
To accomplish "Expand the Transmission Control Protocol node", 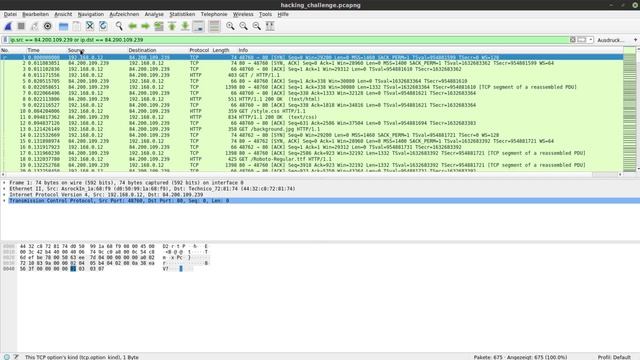I will [4, 201].
